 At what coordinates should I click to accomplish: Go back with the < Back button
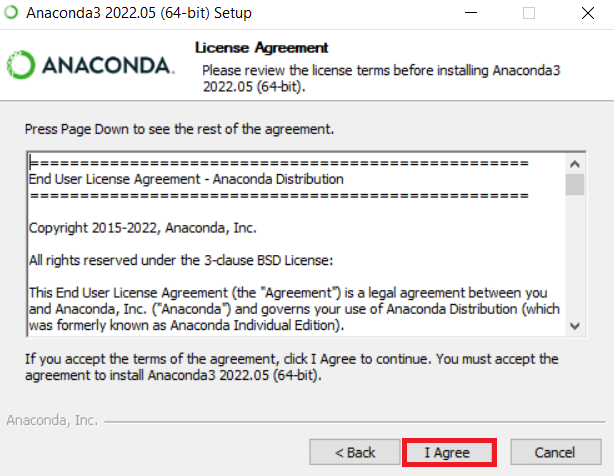[355, 453]
